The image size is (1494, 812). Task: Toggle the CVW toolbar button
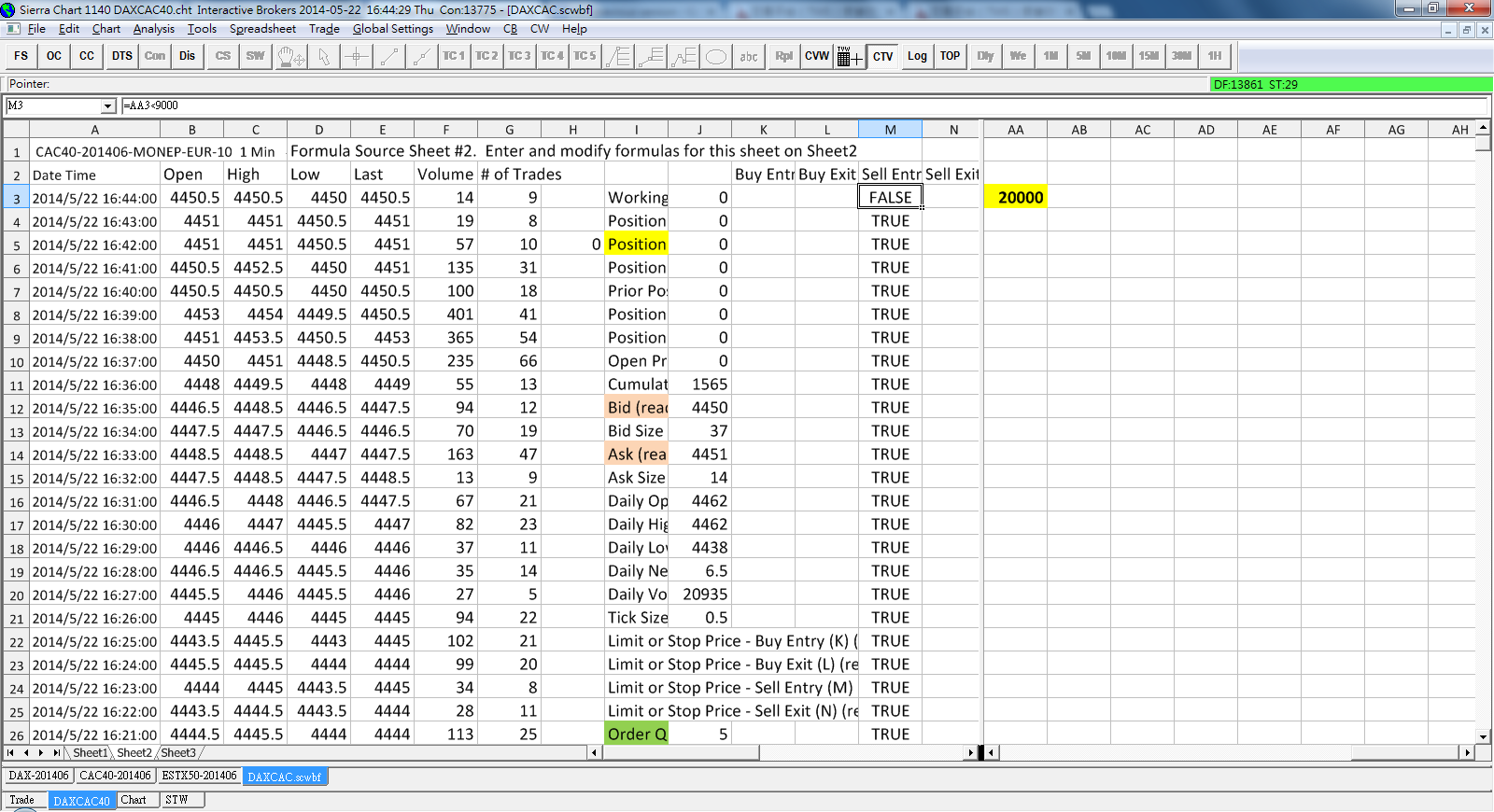click(817, 57)
